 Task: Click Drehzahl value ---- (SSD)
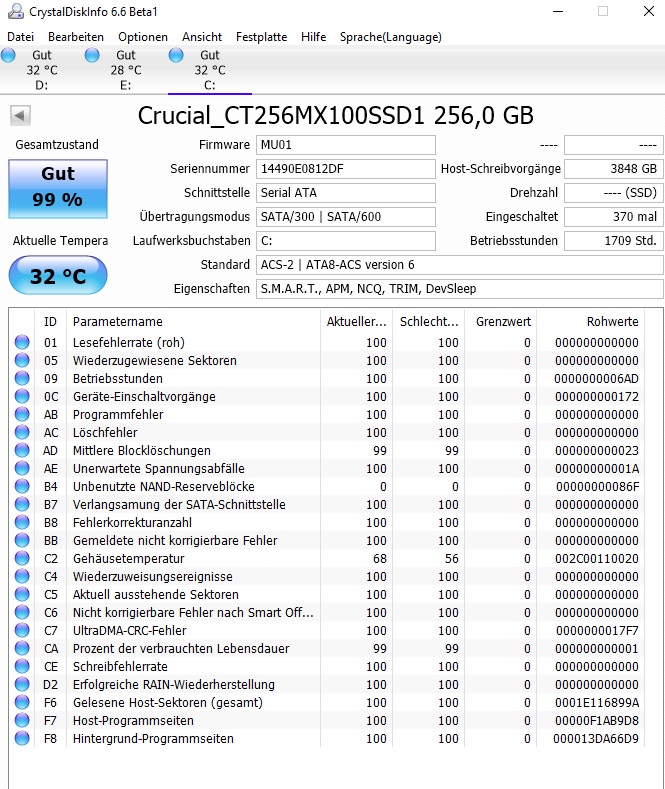click(614, 193)
